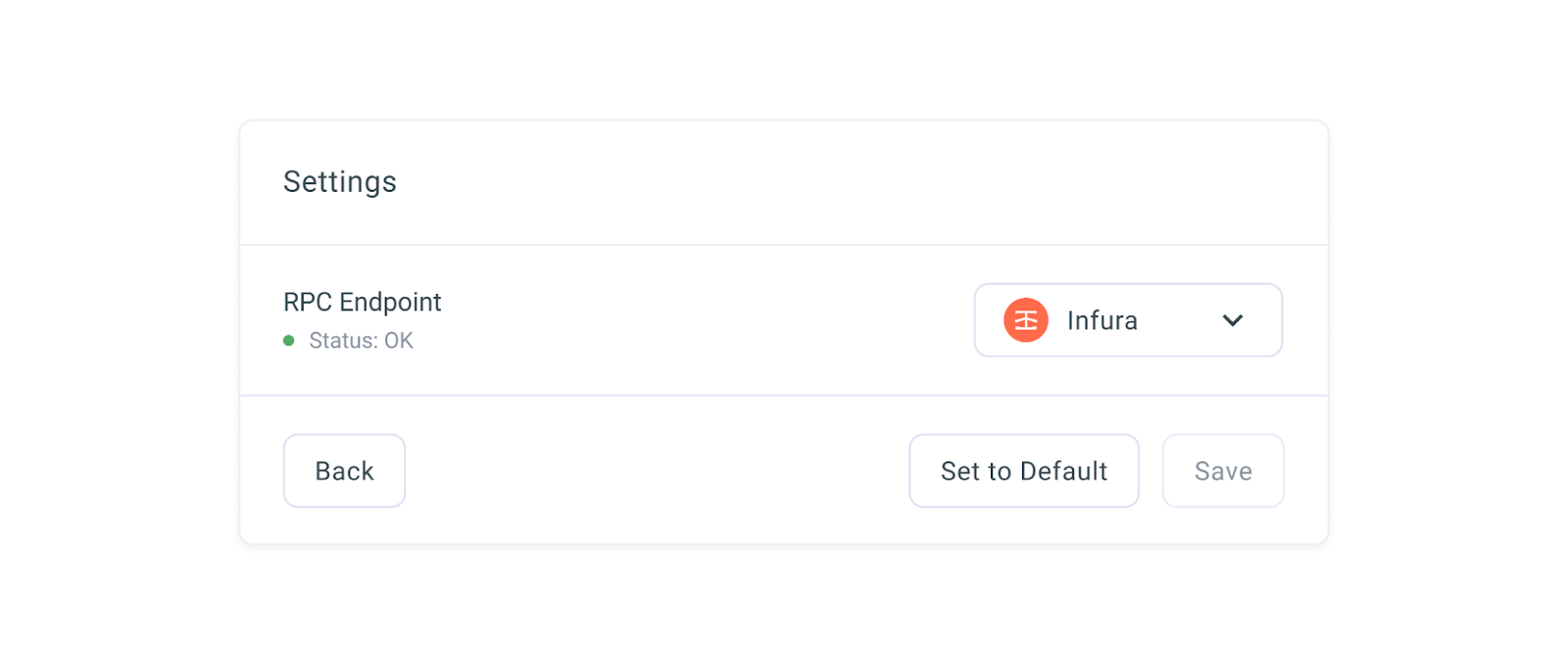The width and height of the screenshot is (1568, 664).
Task: Click the dot before Status: OK
Action: pos(289,341)
